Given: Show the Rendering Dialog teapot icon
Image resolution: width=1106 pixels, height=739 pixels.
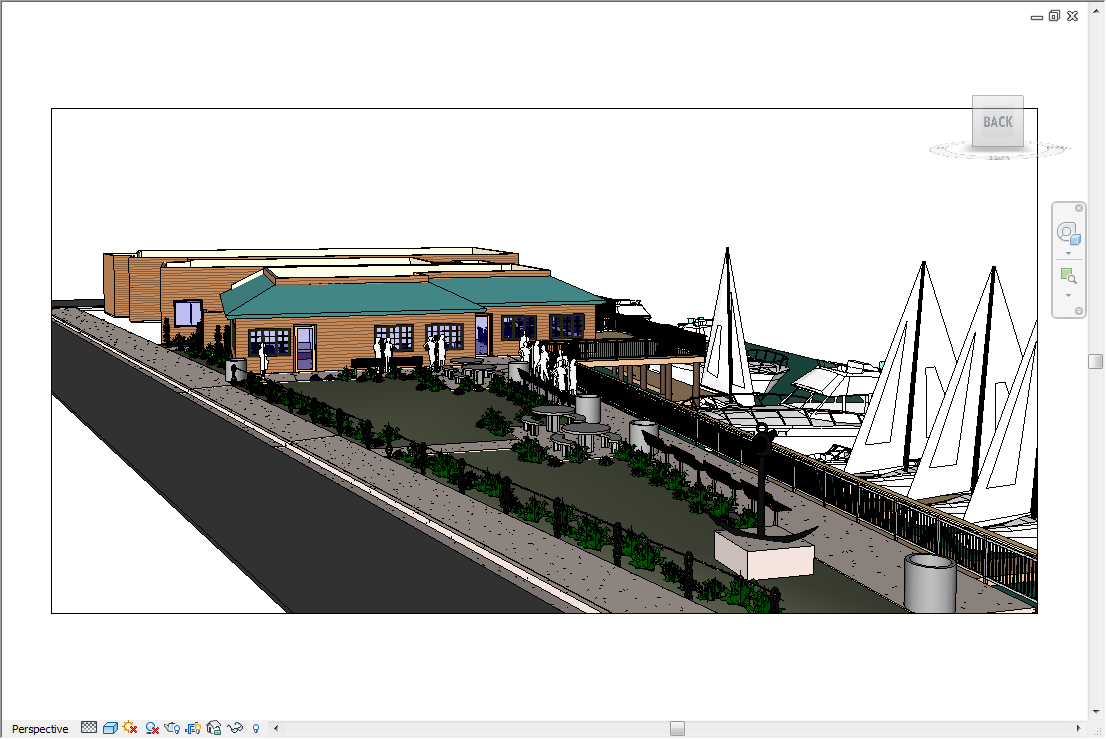Looking at the screenshot, I should pyautogui.click(x=172, y=728).
